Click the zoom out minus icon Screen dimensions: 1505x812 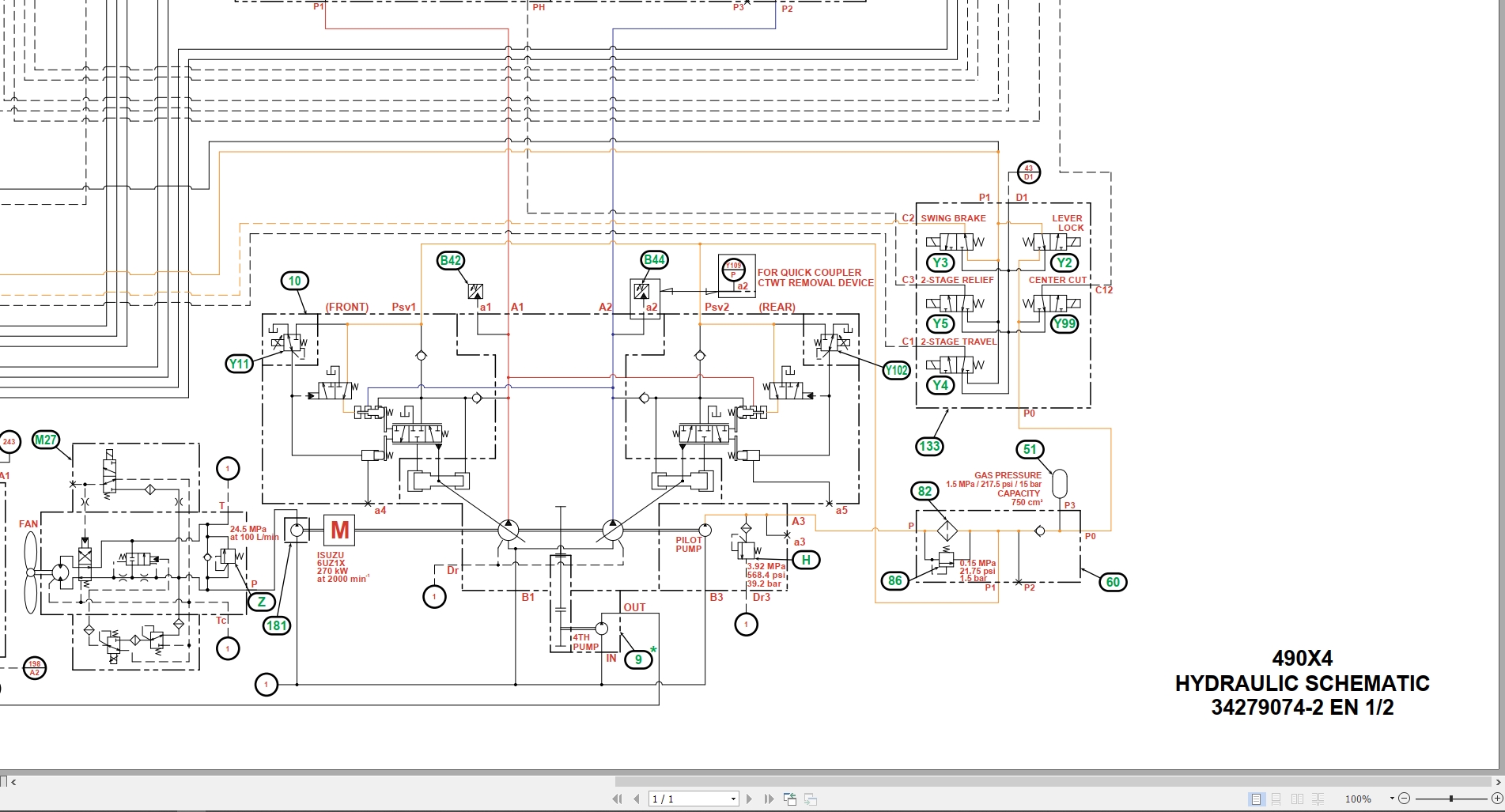pyautogui.click(x=1405, y=799)
